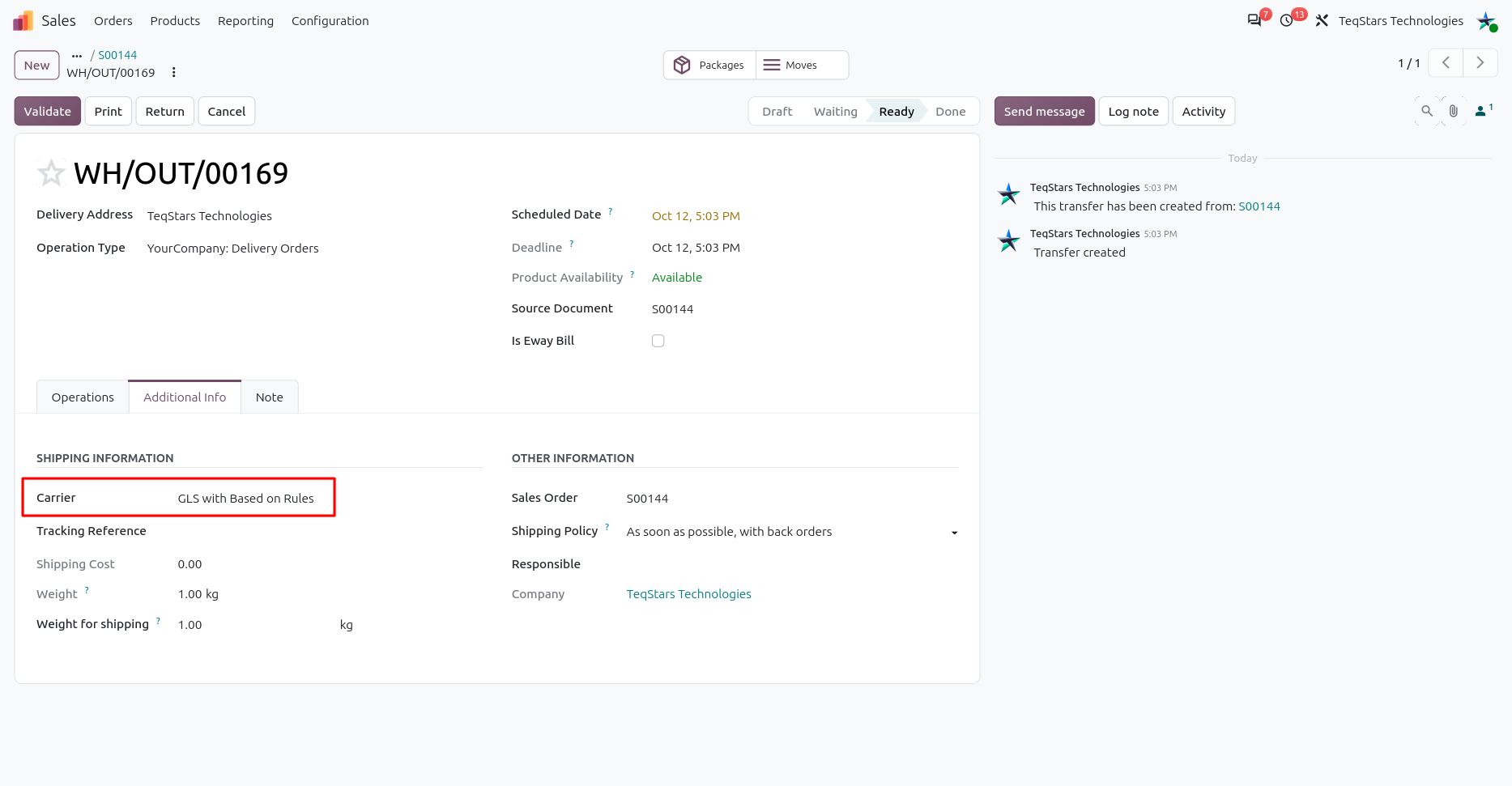Screen dimensions: 1512x786
Task: Cancel the transfer
Action: [x=227, y=112]
